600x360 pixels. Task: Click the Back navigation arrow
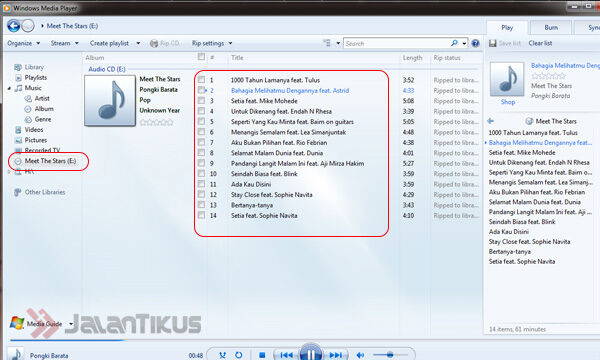[14, 26]
